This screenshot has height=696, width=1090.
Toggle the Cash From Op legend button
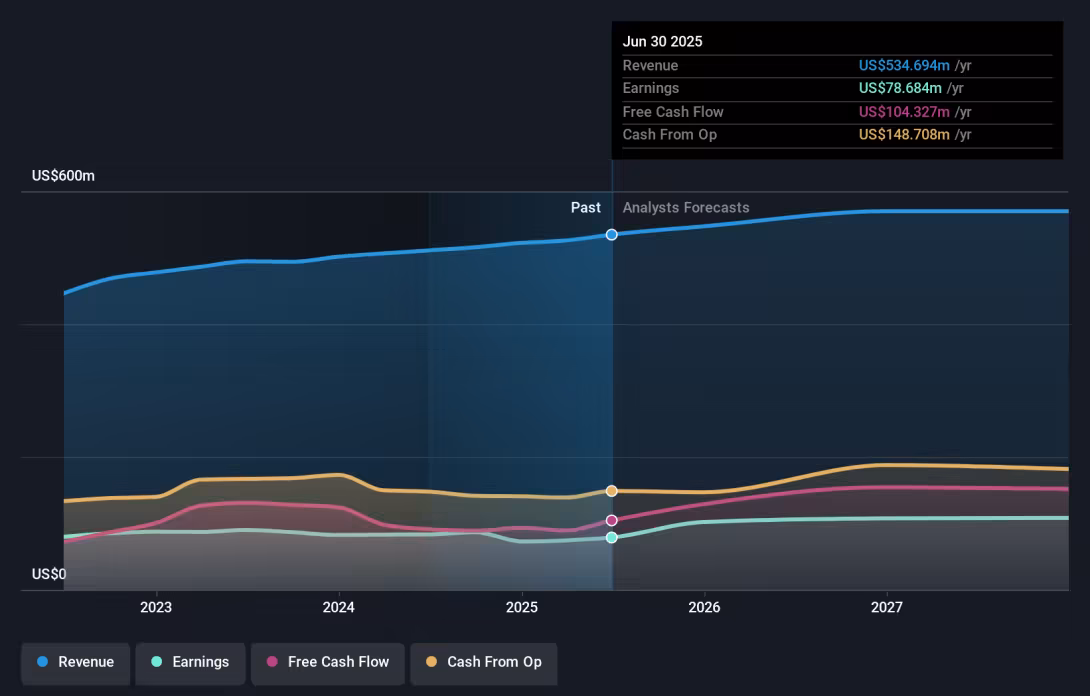483,663
